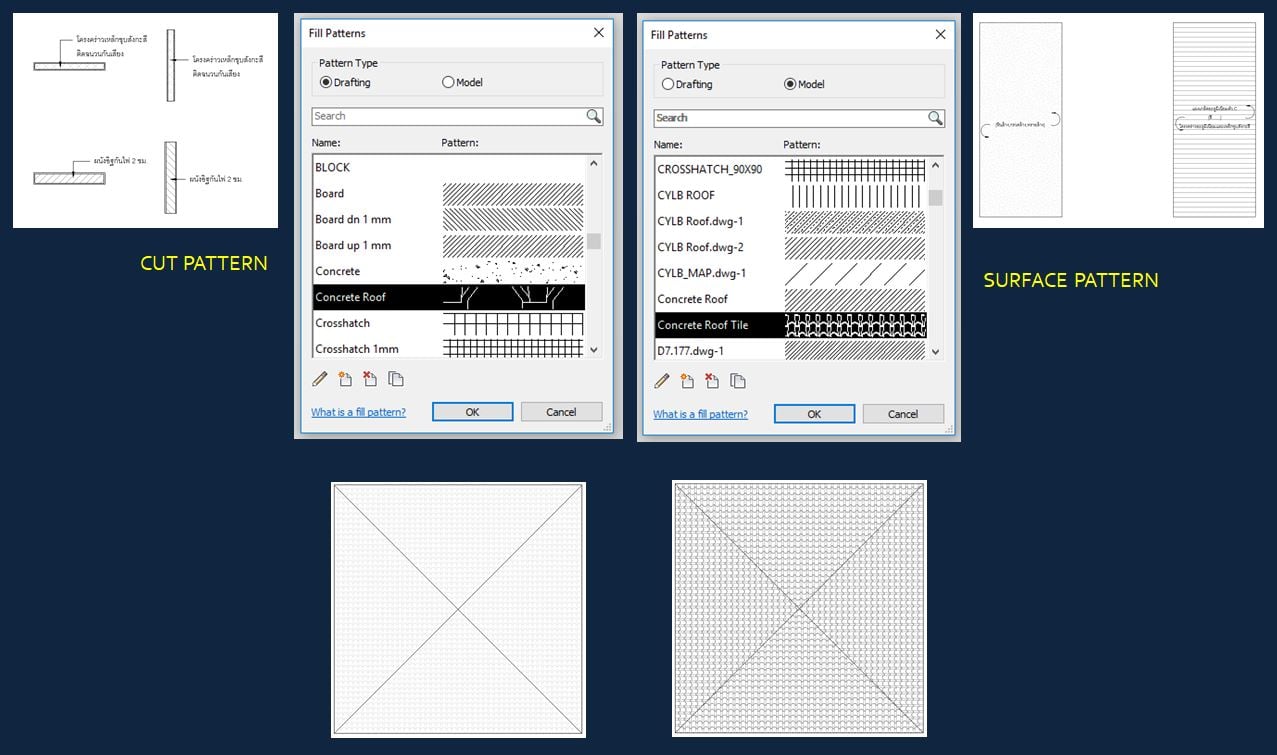The image size is (1277, 755).
Task: Select the 'Crosshatch 1mm' pattern
Action: click(449, 348)
